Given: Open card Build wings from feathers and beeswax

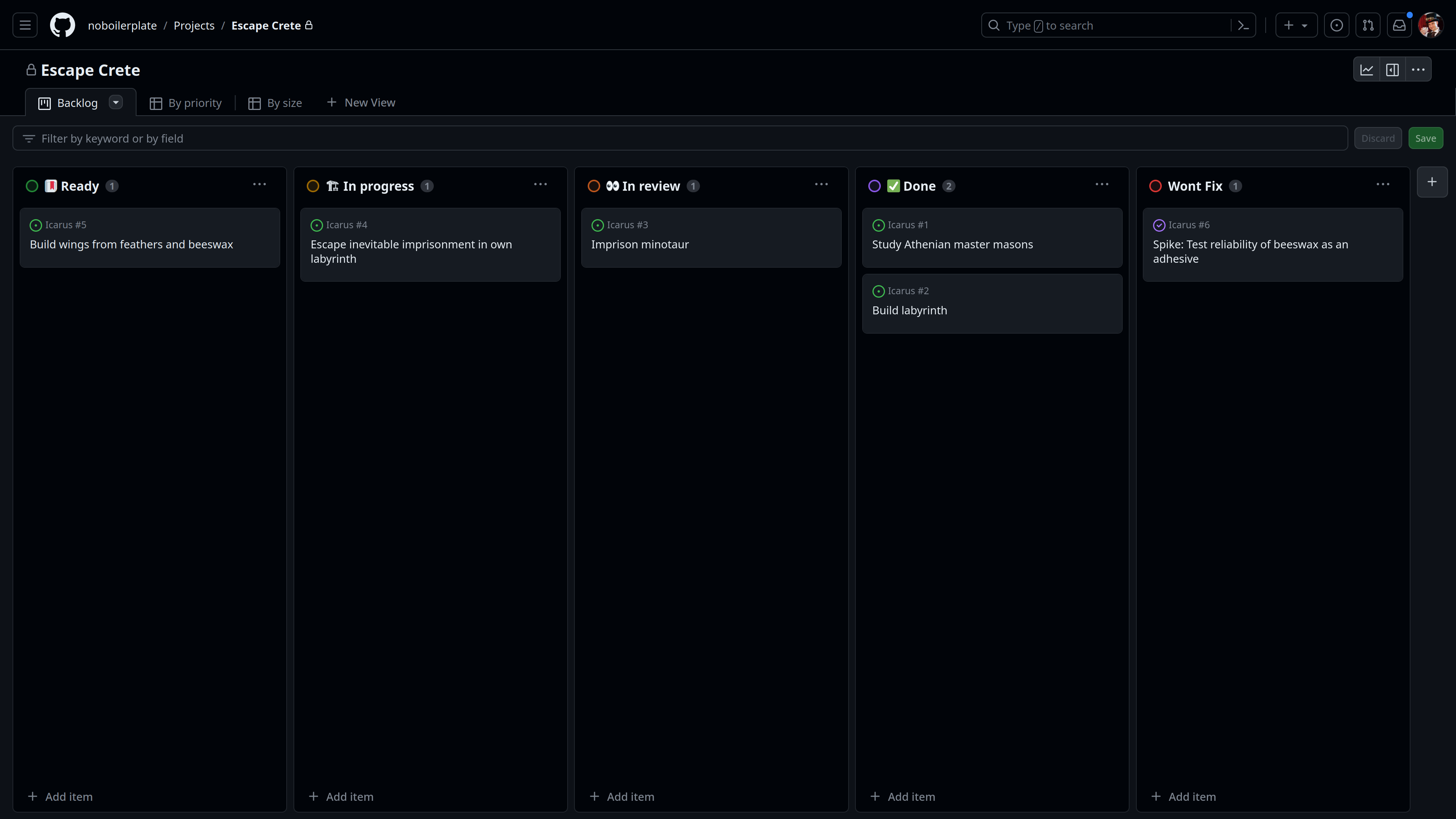Looking at the screenshot, I should (x=131, y=245).
